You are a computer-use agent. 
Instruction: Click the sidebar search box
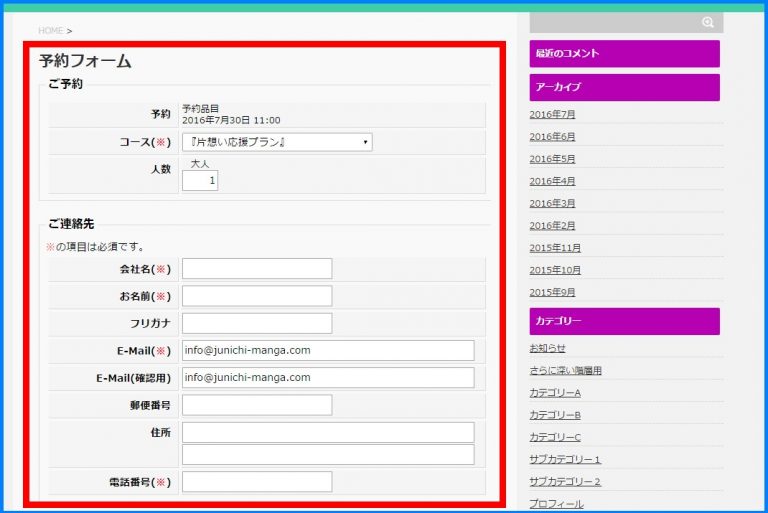point(612,22)
